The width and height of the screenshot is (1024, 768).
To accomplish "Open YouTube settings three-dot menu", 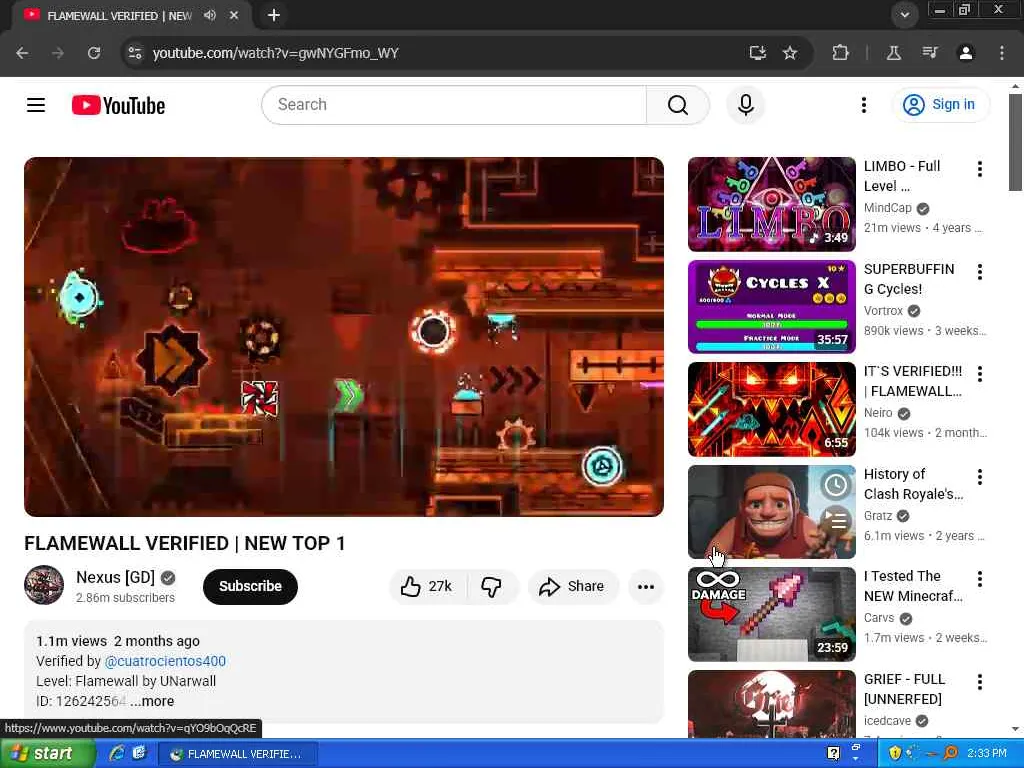I will coord(863,104).
